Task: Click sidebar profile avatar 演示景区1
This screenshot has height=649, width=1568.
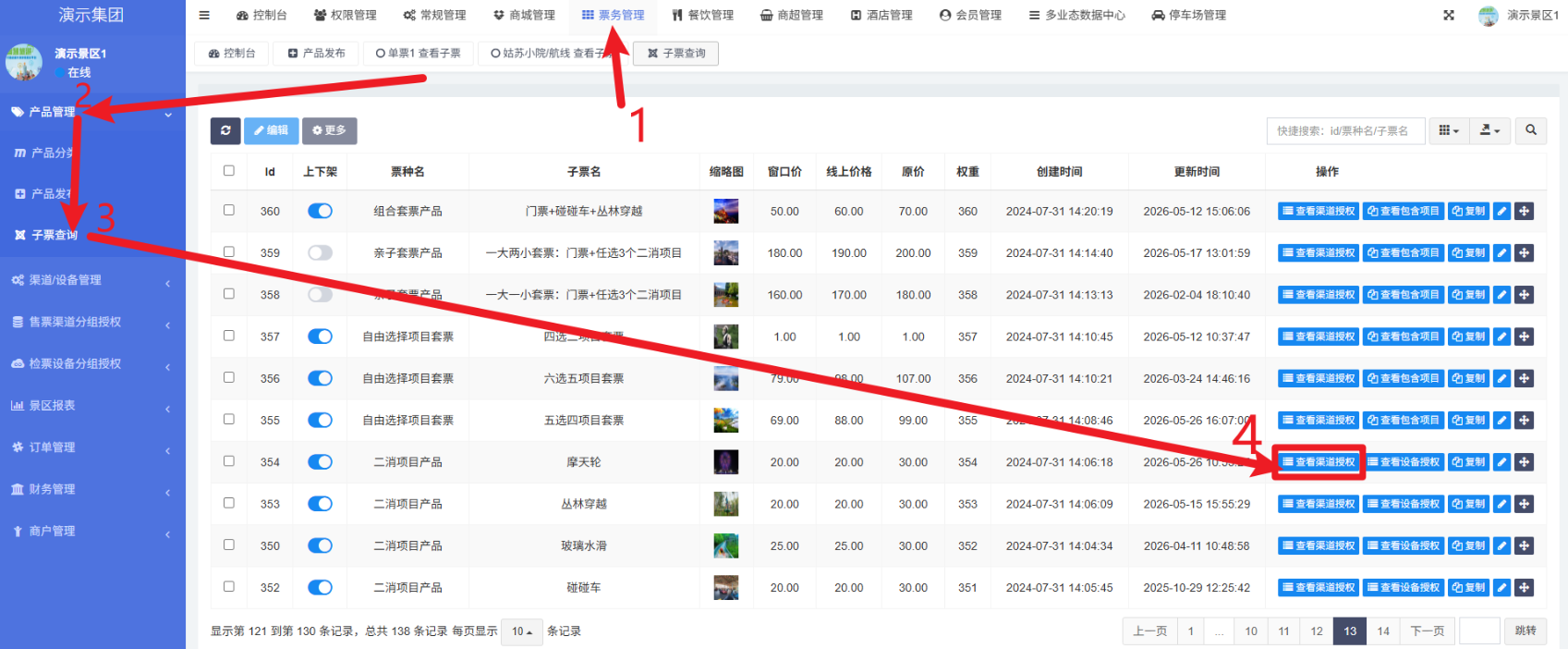Action: (24, 62)
